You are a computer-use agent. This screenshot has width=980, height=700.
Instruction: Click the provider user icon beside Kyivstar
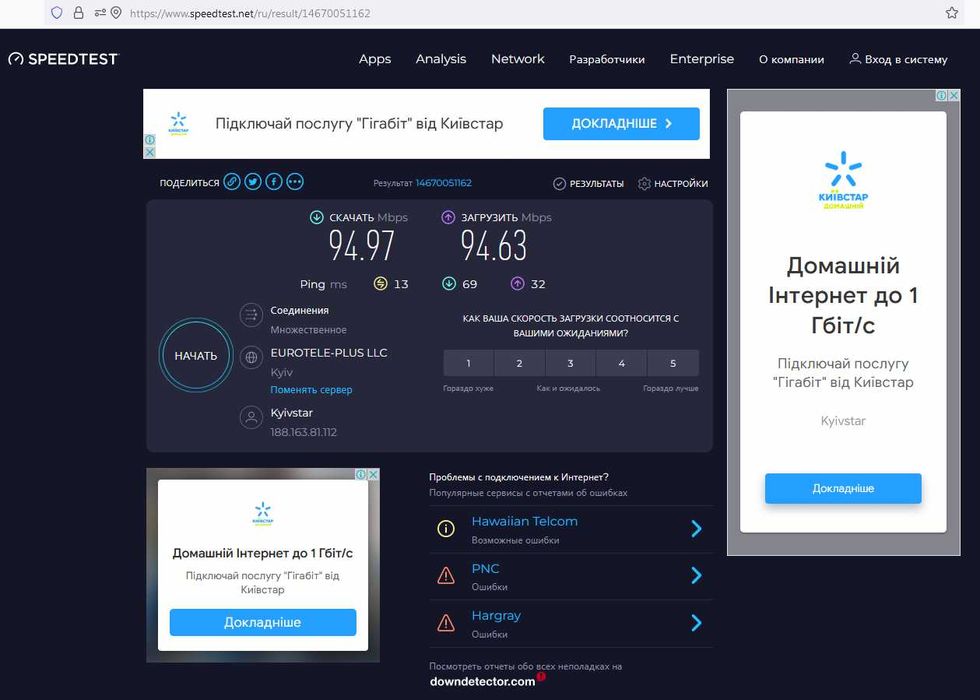[251, 418]
